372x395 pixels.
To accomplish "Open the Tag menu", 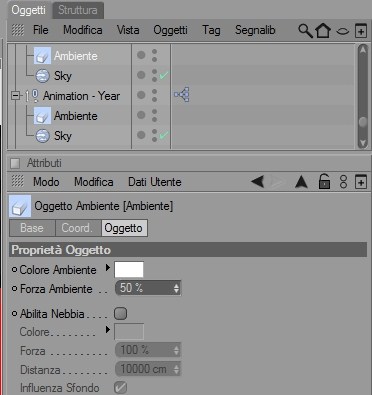I will coord(211,30).
